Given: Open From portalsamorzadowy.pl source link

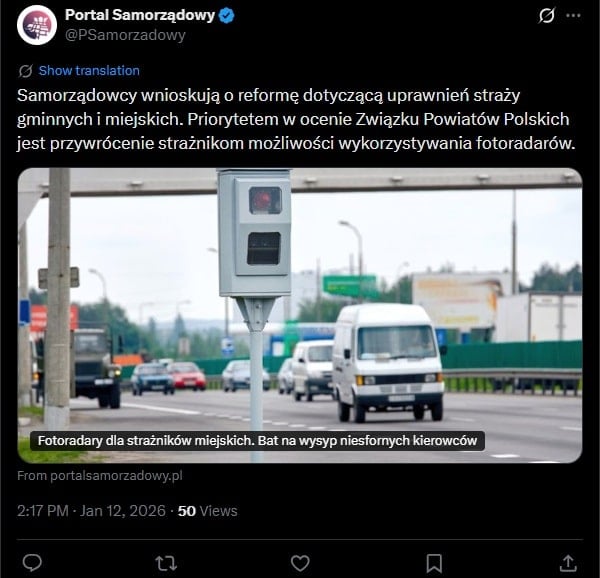Looking at the screenshot, I should pos(100,475).
